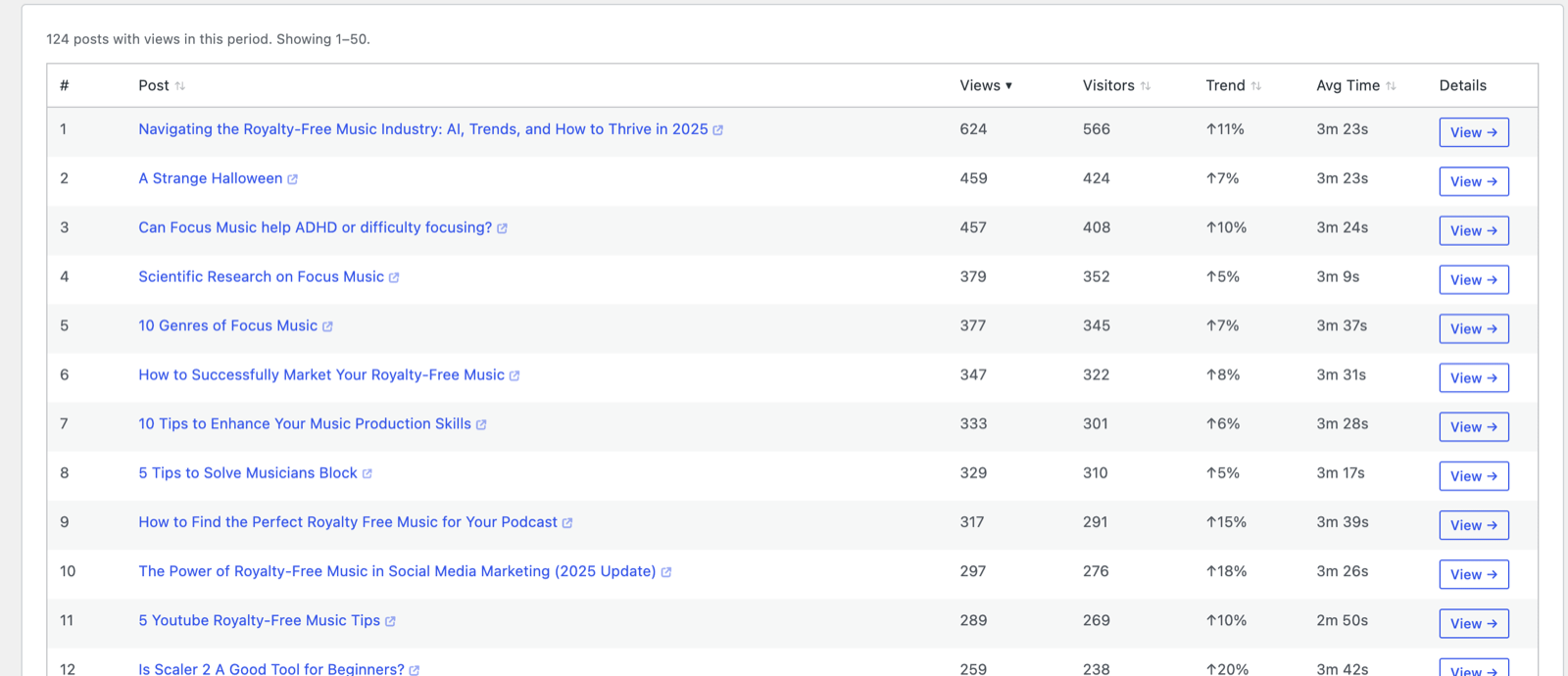
Task: View details for A Strange Halloween
Action: click(x=1473, y=181)
